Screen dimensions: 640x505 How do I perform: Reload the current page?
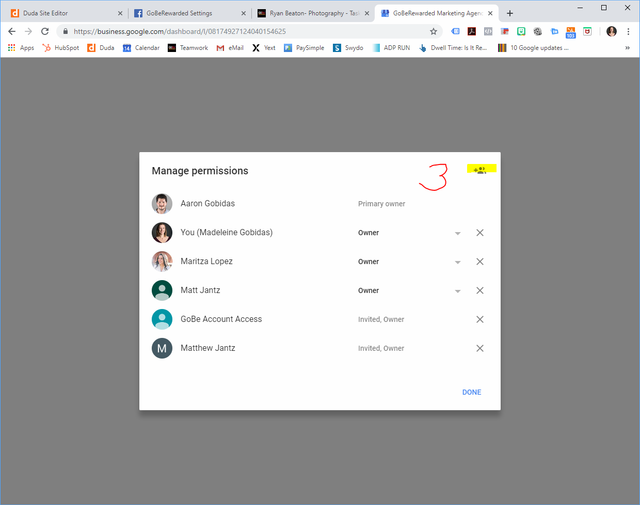click(45, 31)
